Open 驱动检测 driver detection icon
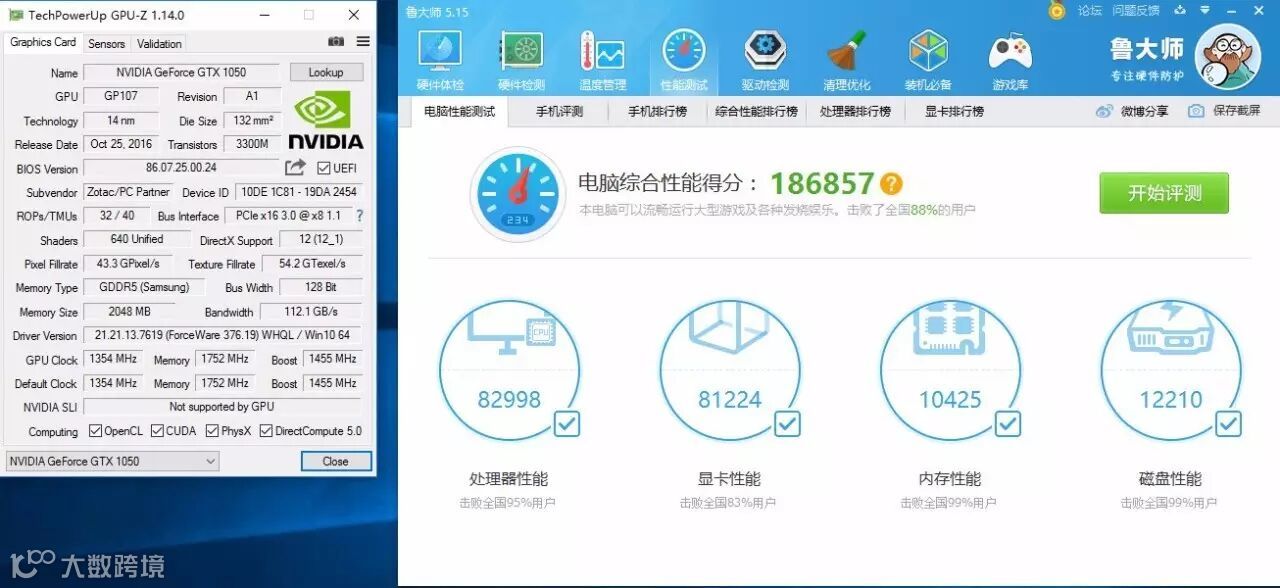Screen dimensions: 1280x588 (x=765, y=50)
